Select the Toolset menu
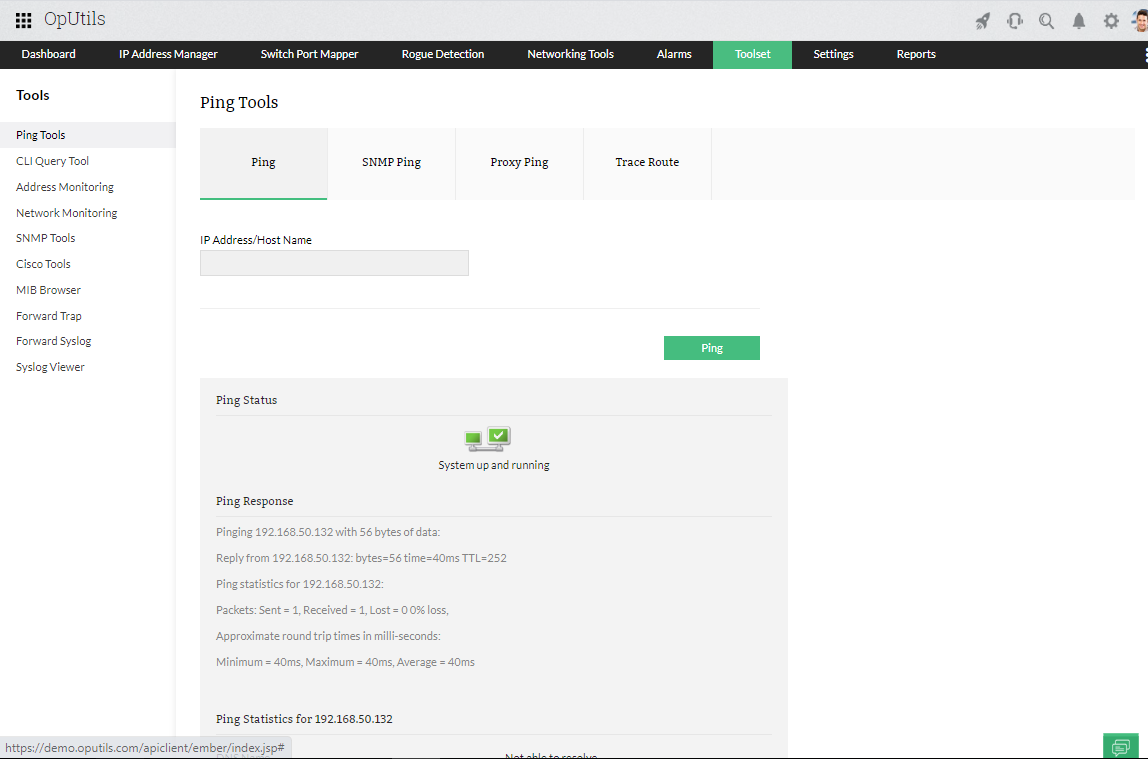The height and width of the screenshot is (759, 1148). (753, 55)
